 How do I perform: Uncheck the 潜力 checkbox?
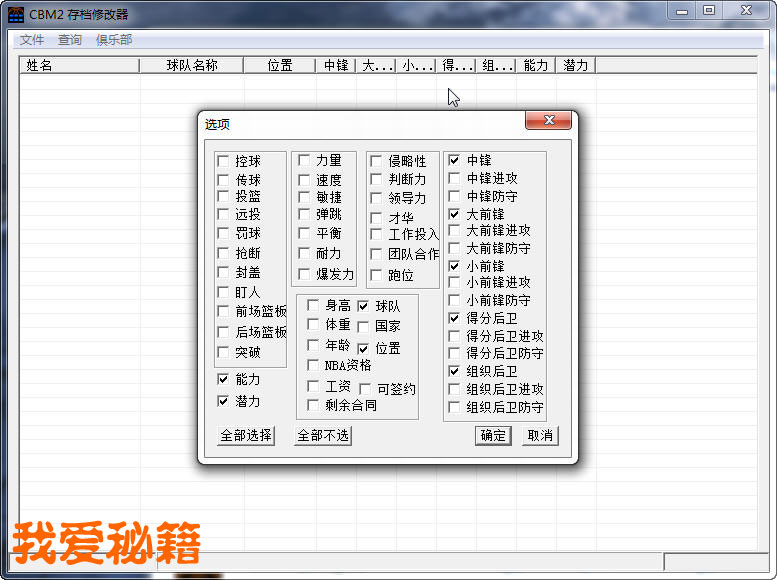[x=223, y=401]
